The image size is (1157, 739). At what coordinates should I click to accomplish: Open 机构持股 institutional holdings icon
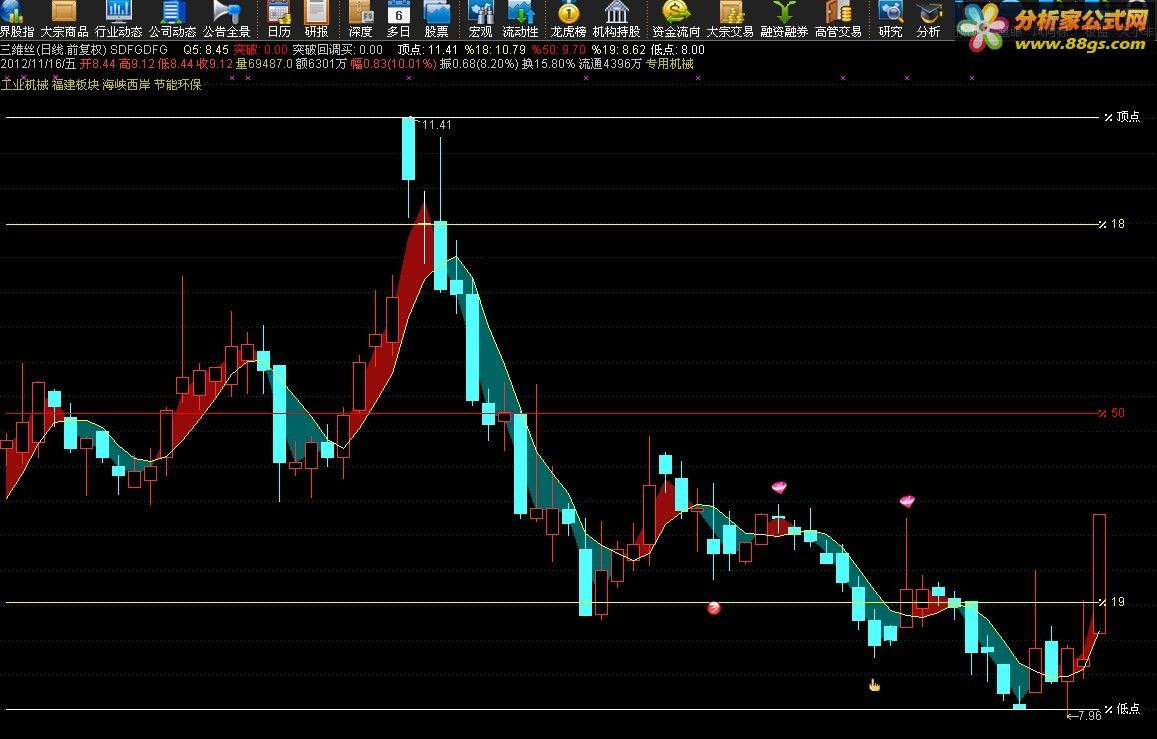click(x=616, y=19)
